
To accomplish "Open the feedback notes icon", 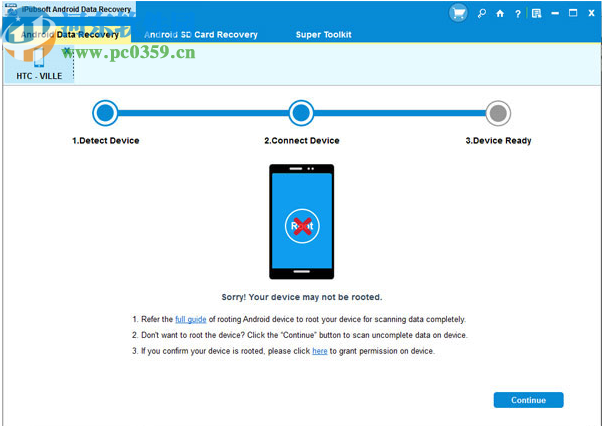I will pyautogui.click(x=536, y=14).
